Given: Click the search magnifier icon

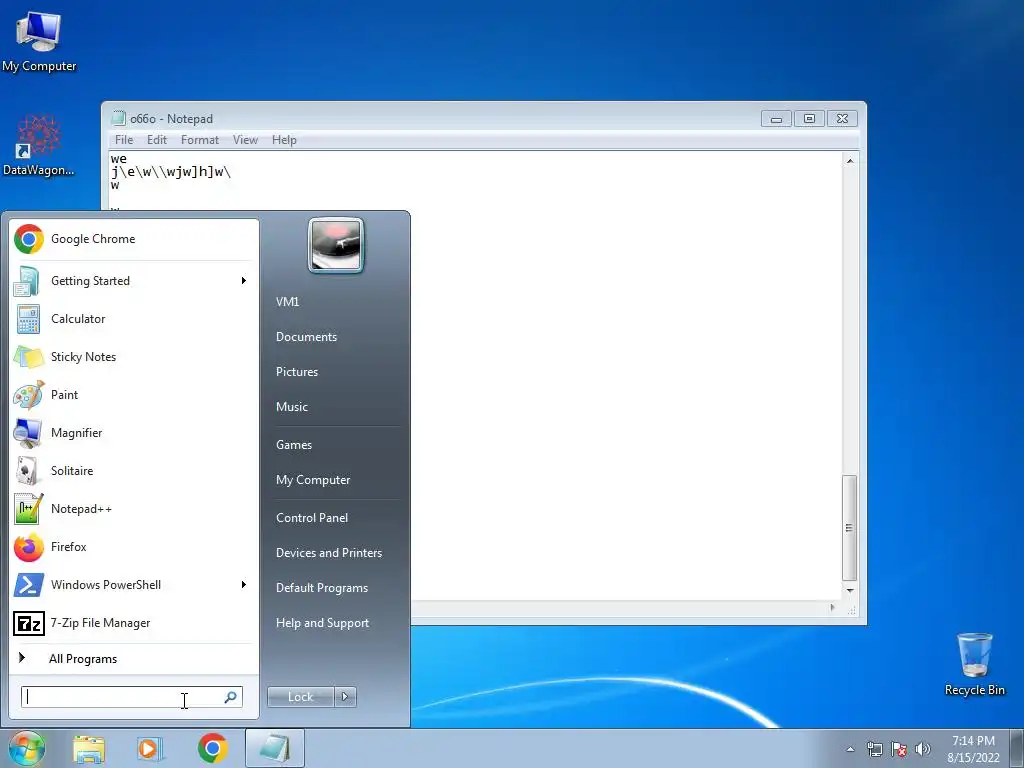Looking at the screenshot, I should coord(231,697).
